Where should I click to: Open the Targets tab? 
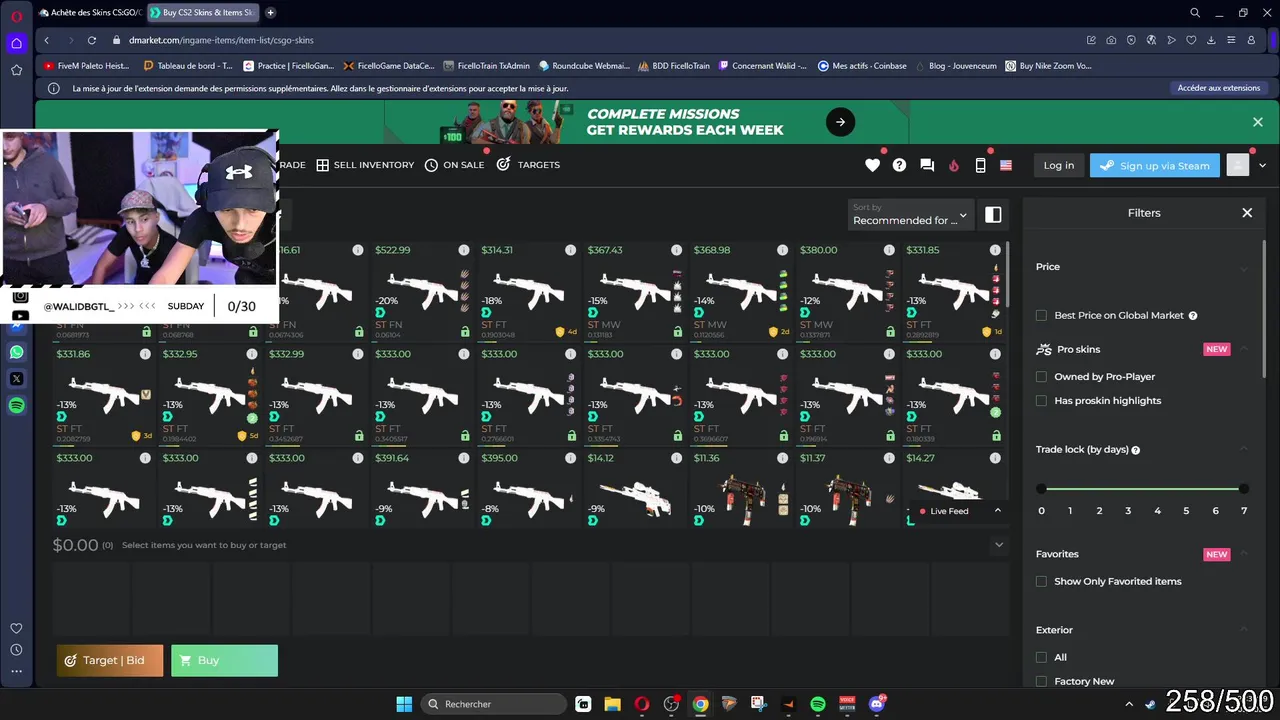528,165
